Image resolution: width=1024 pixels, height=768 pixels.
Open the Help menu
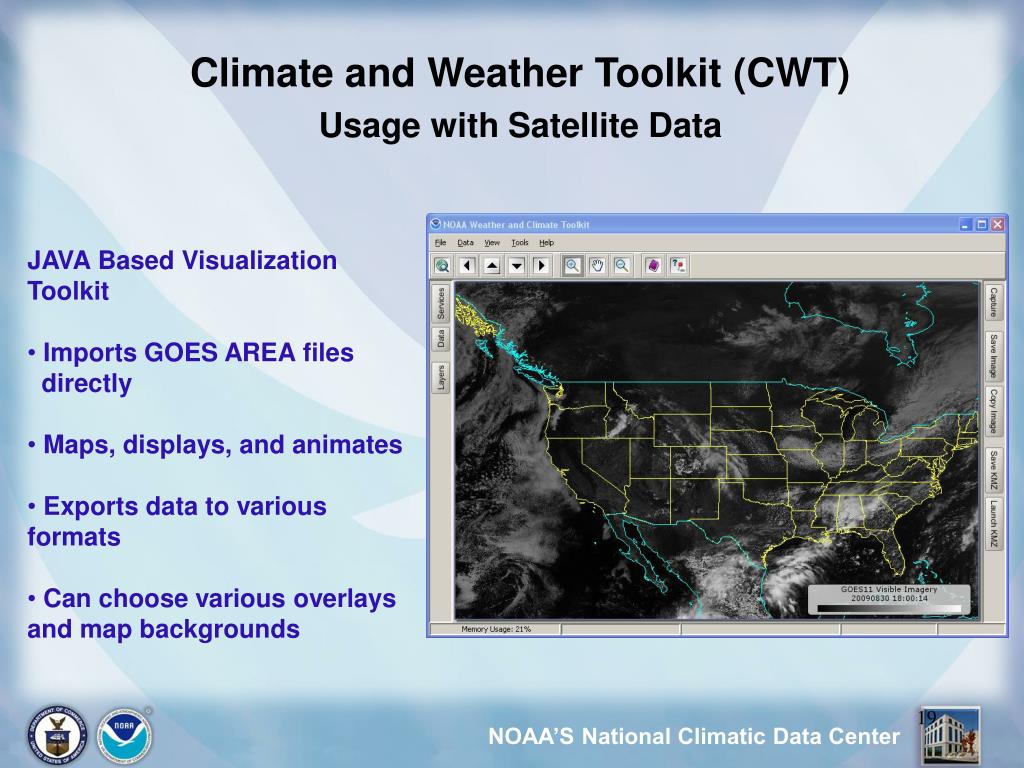tap(547, 243)
